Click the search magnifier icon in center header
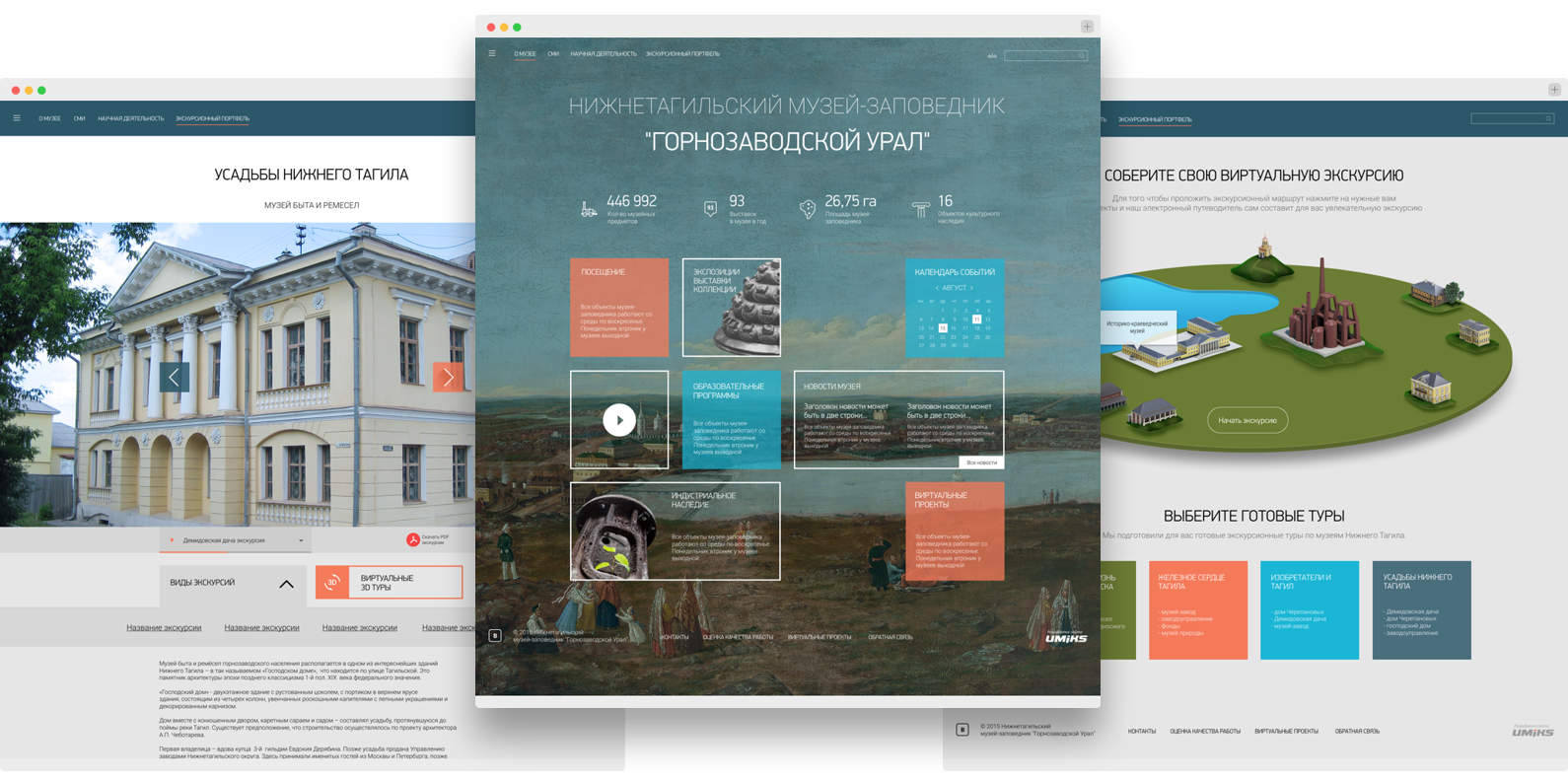Screen dimensions: 1568x780 [1082, 55]
